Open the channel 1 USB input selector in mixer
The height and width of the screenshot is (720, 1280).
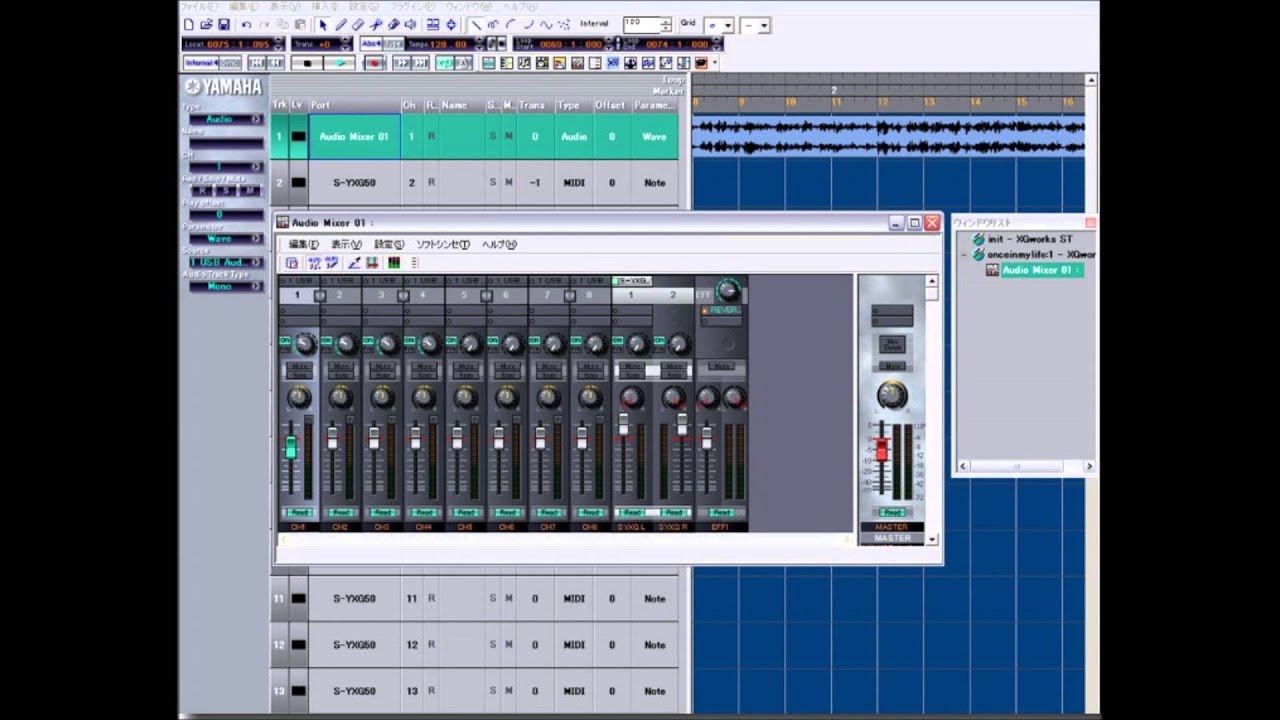[298, 280]
